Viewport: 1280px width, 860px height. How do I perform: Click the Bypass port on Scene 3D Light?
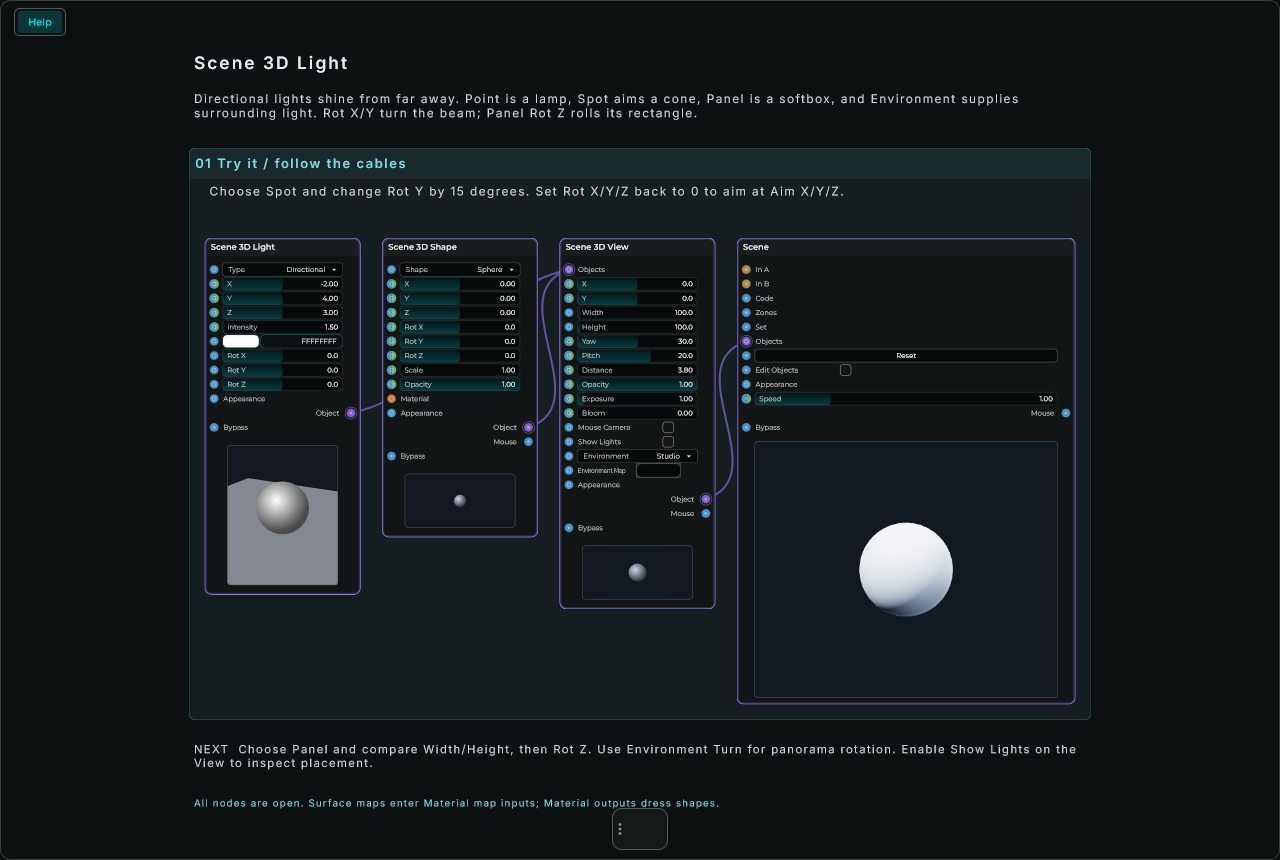pyautogui.click(x=214, y=428)
